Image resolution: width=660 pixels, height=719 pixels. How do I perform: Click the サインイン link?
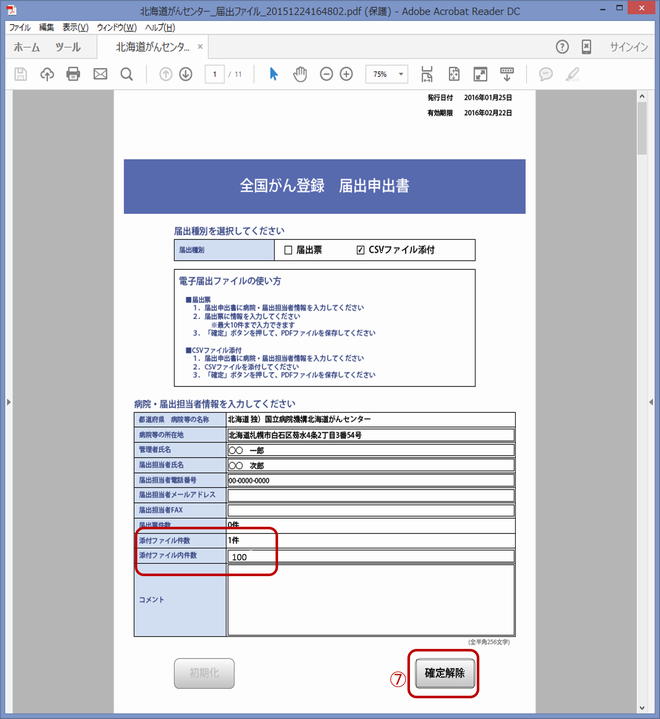pos(628,47)
